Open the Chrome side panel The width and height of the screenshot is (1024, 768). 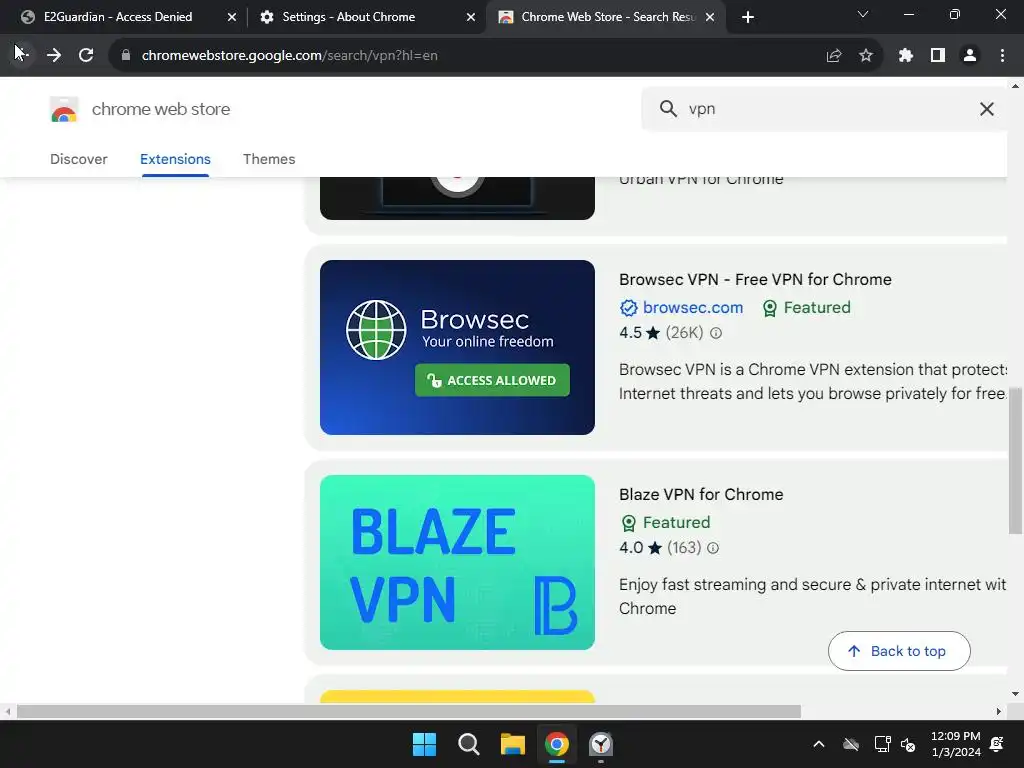pos(938,56)
